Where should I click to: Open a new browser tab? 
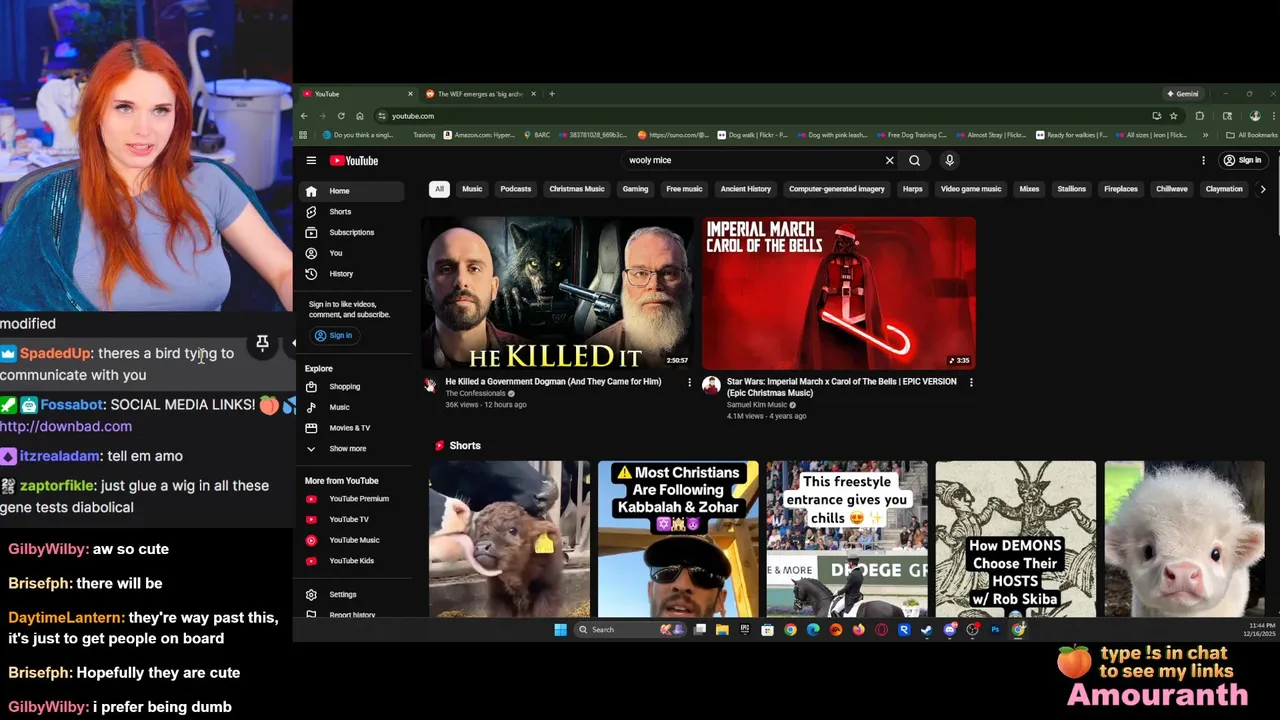pyautogui.click(x=552, y=94)
